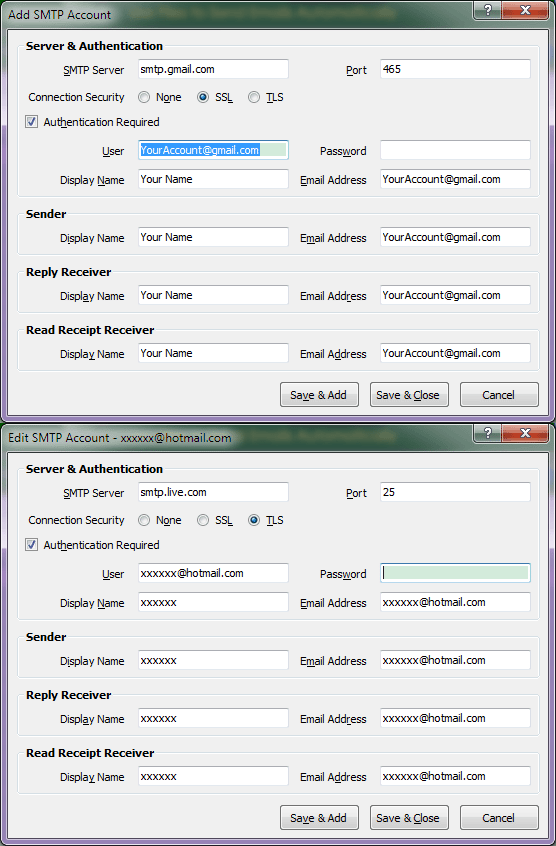
Task: Click help icon in Edit SMTP Account dialog
Action: [488, 433]
